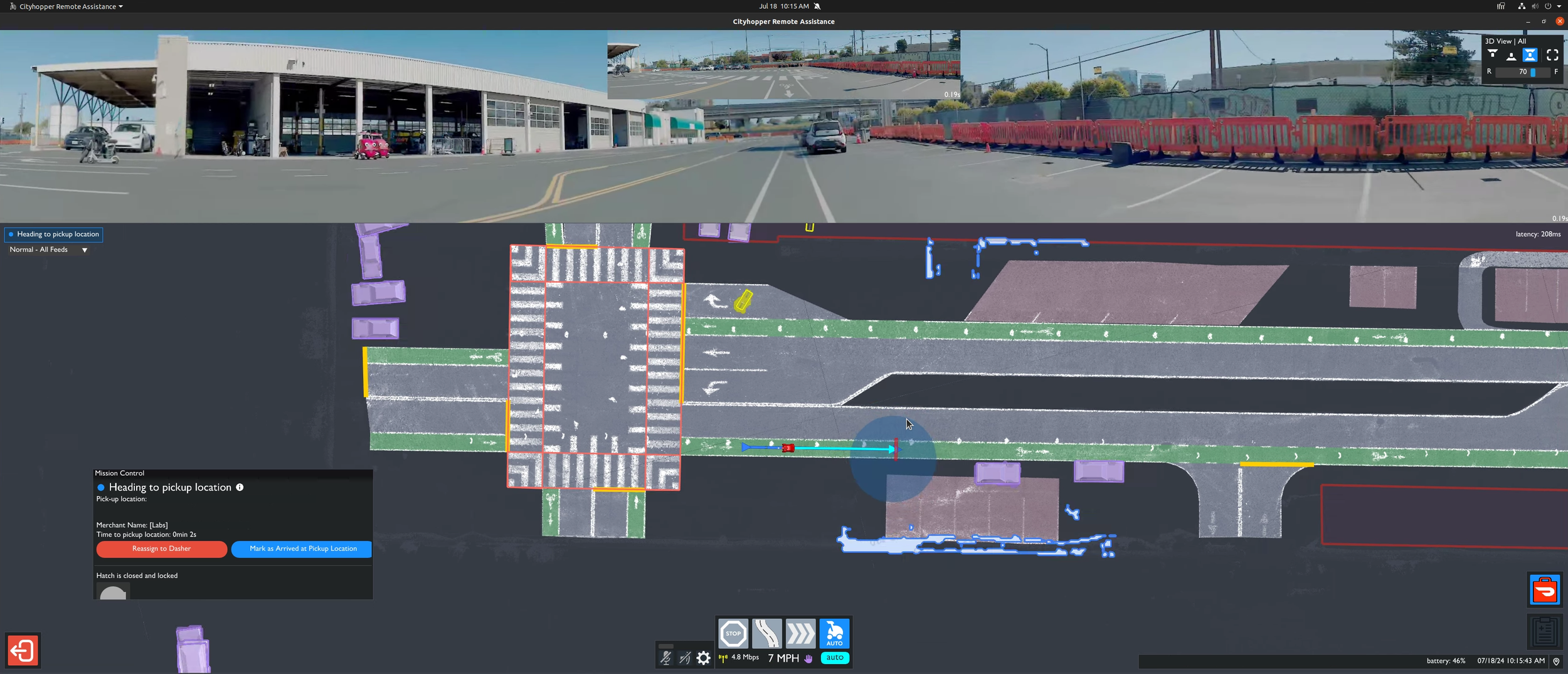Screen dimensions: 1568x674
Task: Click the location pin in status bar
Action: pos(1556,661)
